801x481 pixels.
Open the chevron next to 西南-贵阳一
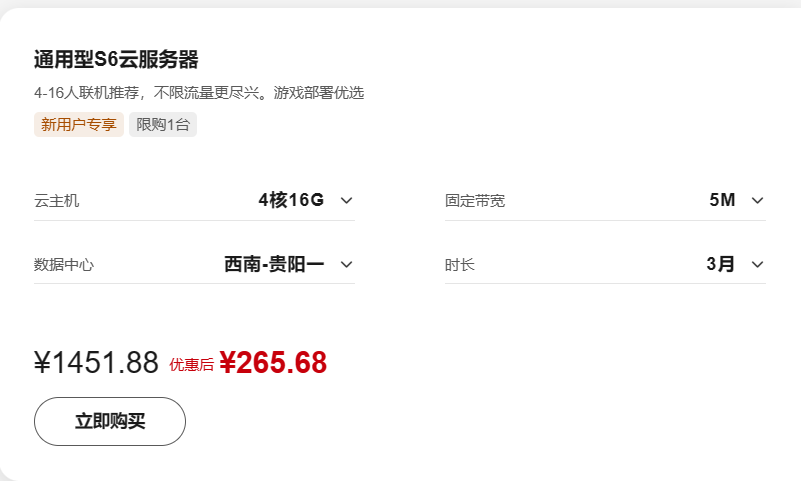(x=346, y=264)
